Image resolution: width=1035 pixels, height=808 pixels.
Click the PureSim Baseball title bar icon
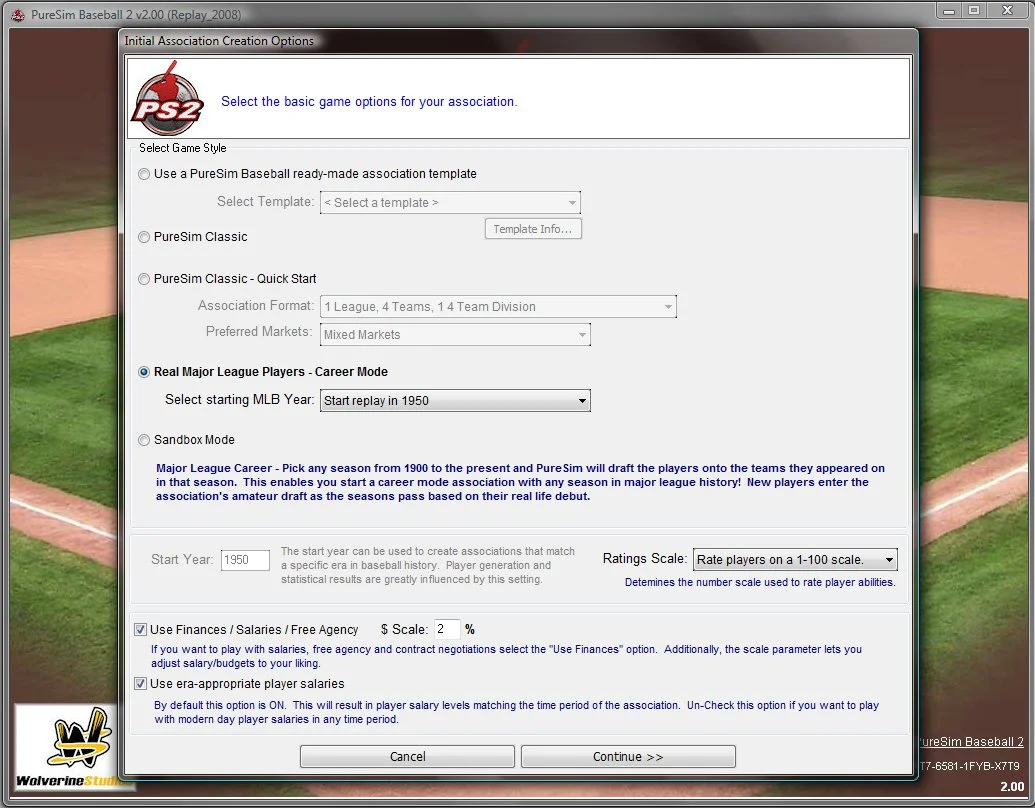coord(17,15)
